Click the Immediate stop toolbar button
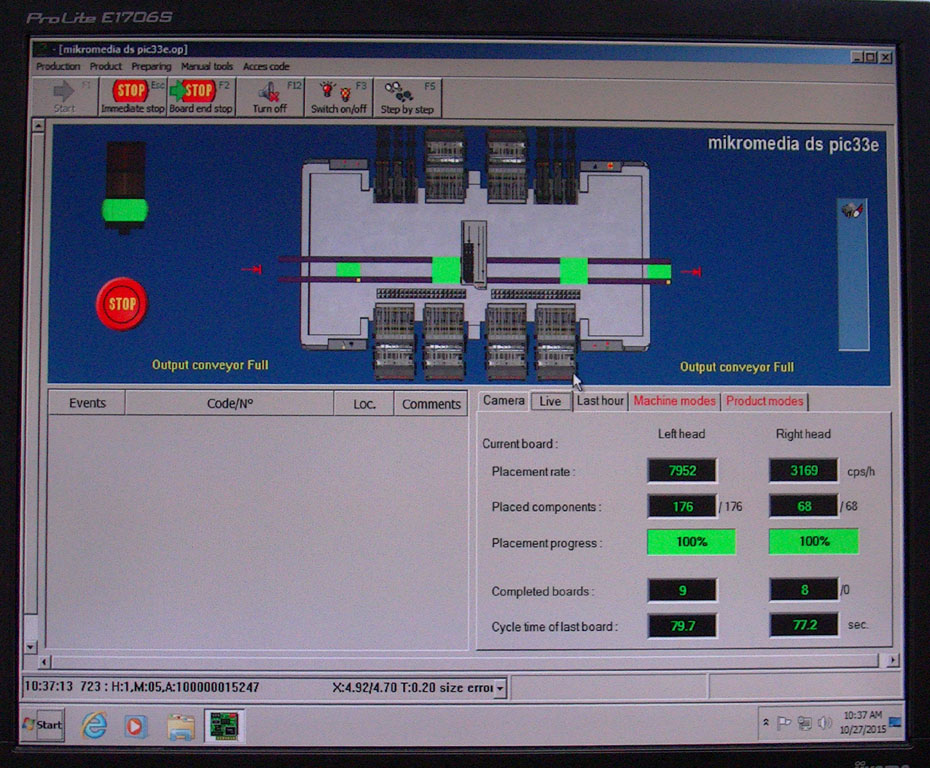Image resolution: width=930 pixels, height=768 pixels. [133, 97]
